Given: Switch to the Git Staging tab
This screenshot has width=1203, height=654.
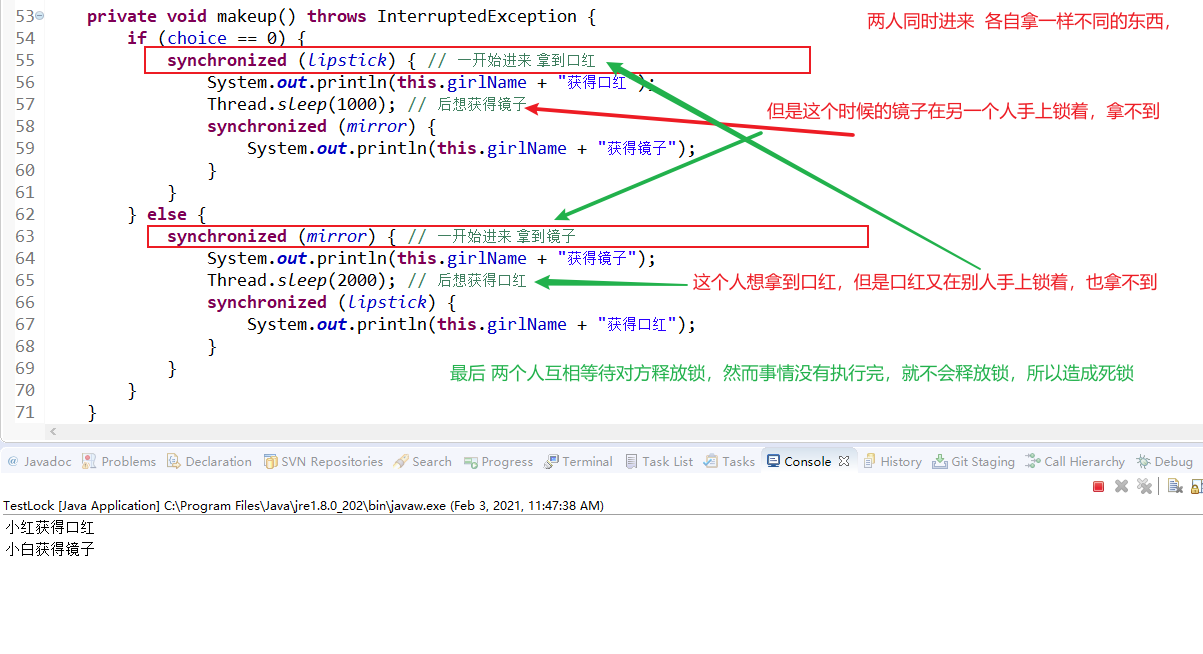Looking at the screenshot, I should pyautogui.click(x=973, y=462).
